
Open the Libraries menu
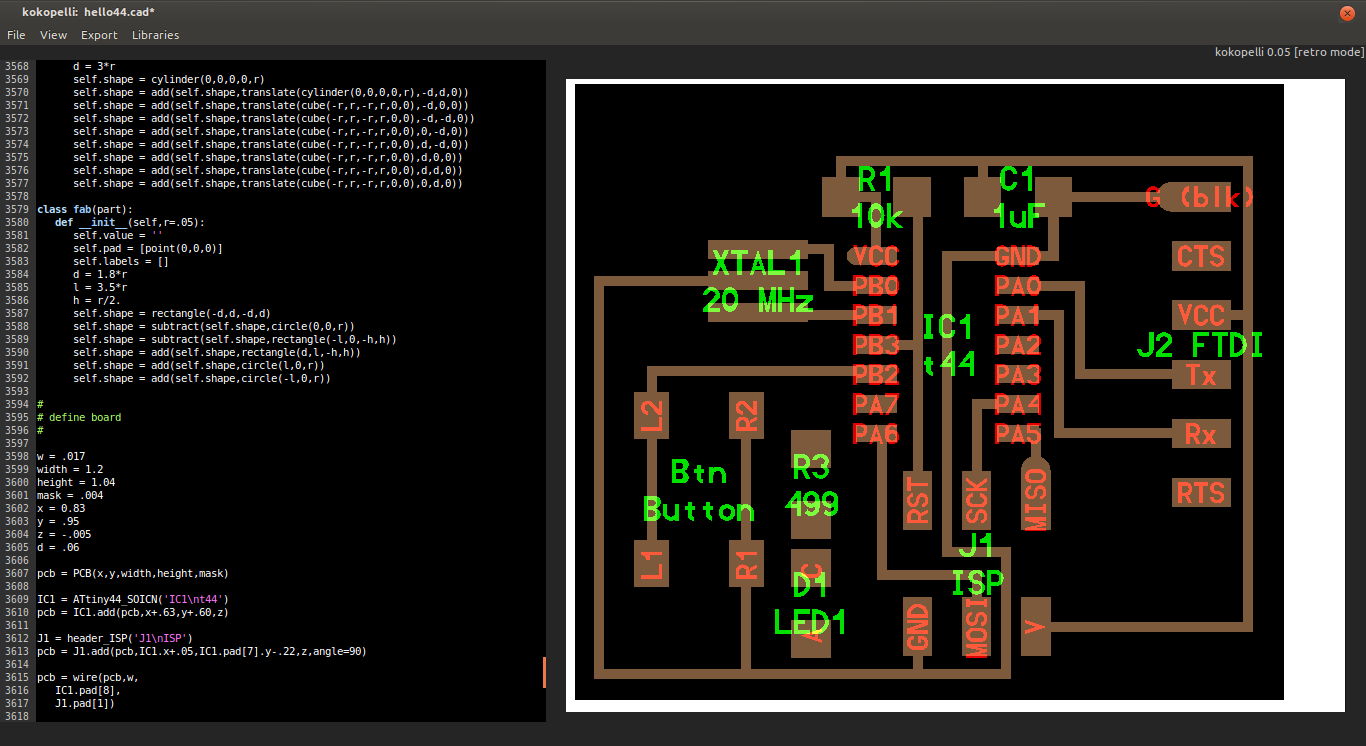(155, 35)
